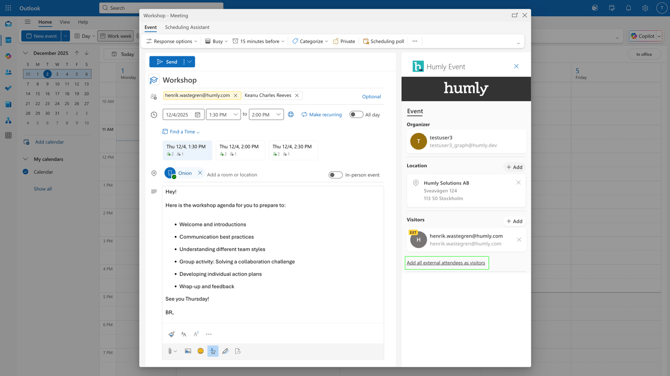The image size is (670, 376).
Task: Open the 15 minutes before reminder dropdown
Action: (259, 41)
